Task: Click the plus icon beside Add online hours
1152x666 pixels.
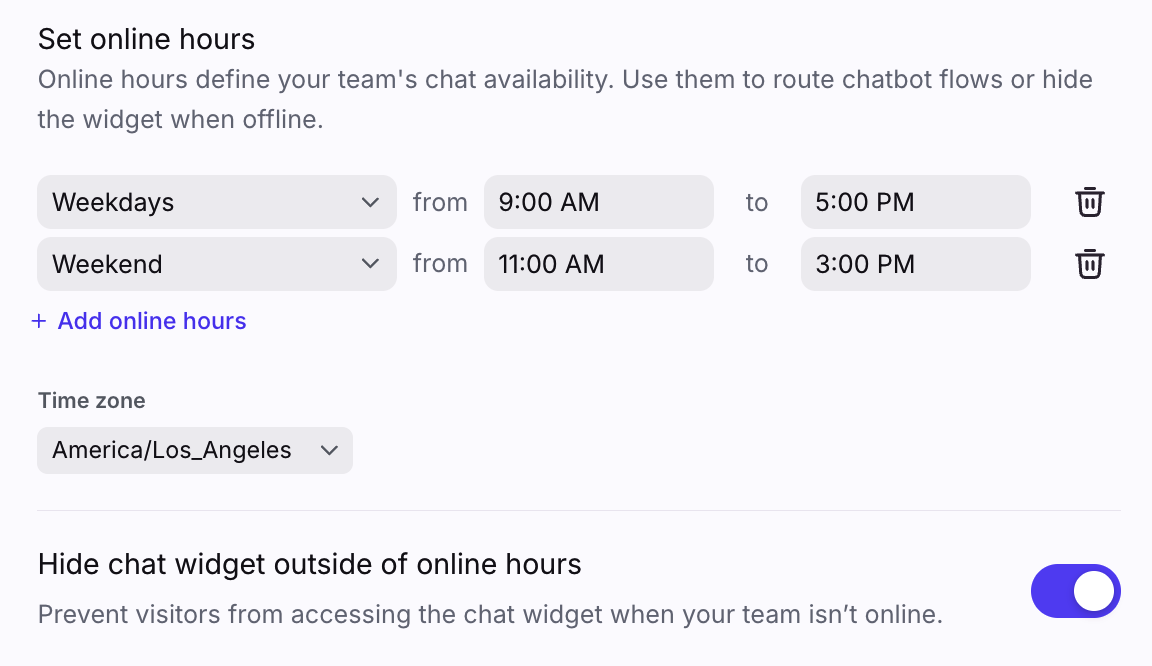Action: 39,321
